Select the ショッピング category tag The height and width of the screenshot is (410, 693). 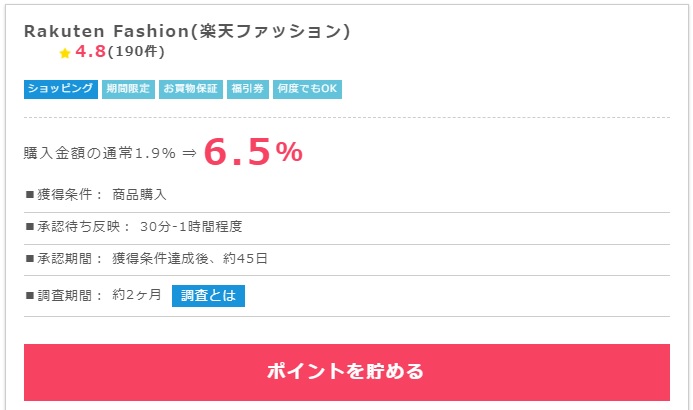[61, 89]
